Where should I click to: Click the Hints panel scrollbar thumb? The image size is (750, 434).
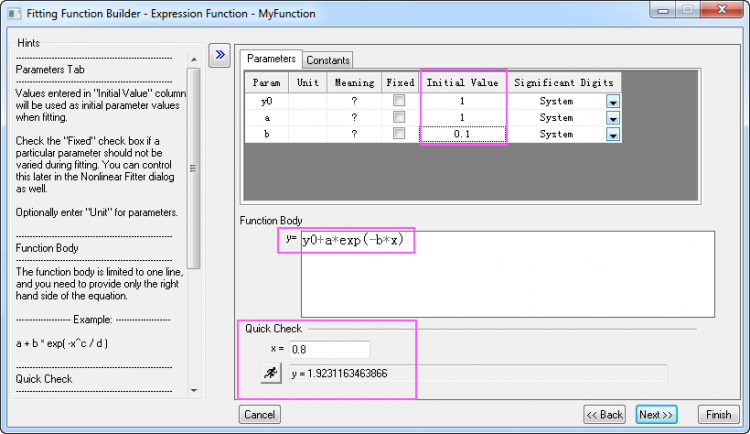point(193,168)
